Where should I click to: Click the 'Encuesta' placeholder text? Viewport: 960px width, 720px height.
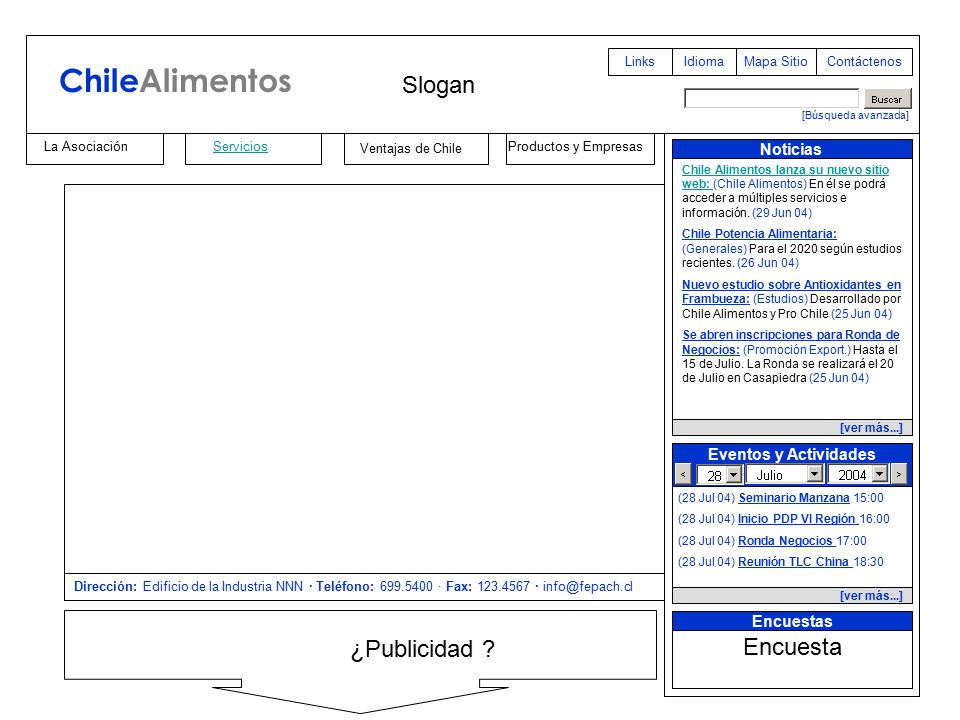(x=792, y=647)
